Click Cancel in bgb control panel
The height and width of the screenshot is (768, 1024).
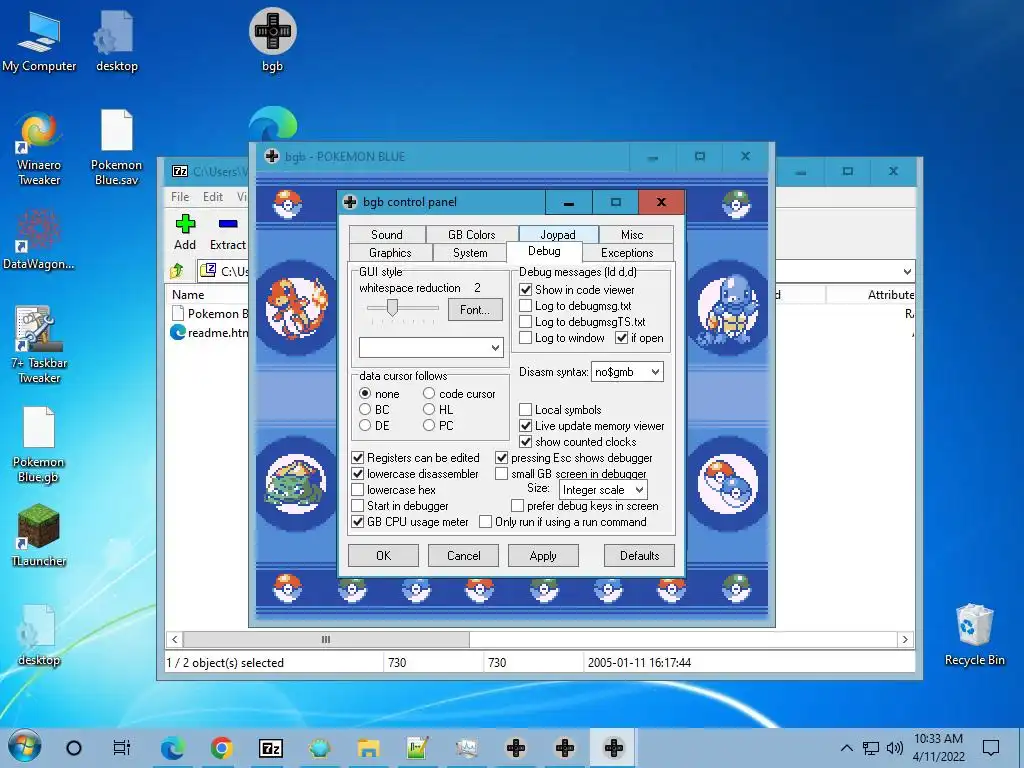(463, 556)
